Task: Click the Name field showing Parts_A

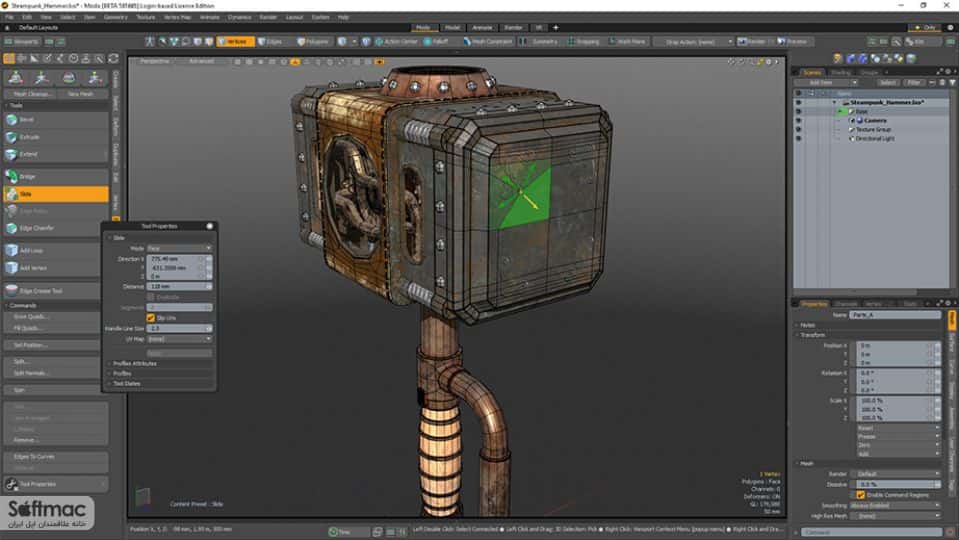Action: point(895,315)
